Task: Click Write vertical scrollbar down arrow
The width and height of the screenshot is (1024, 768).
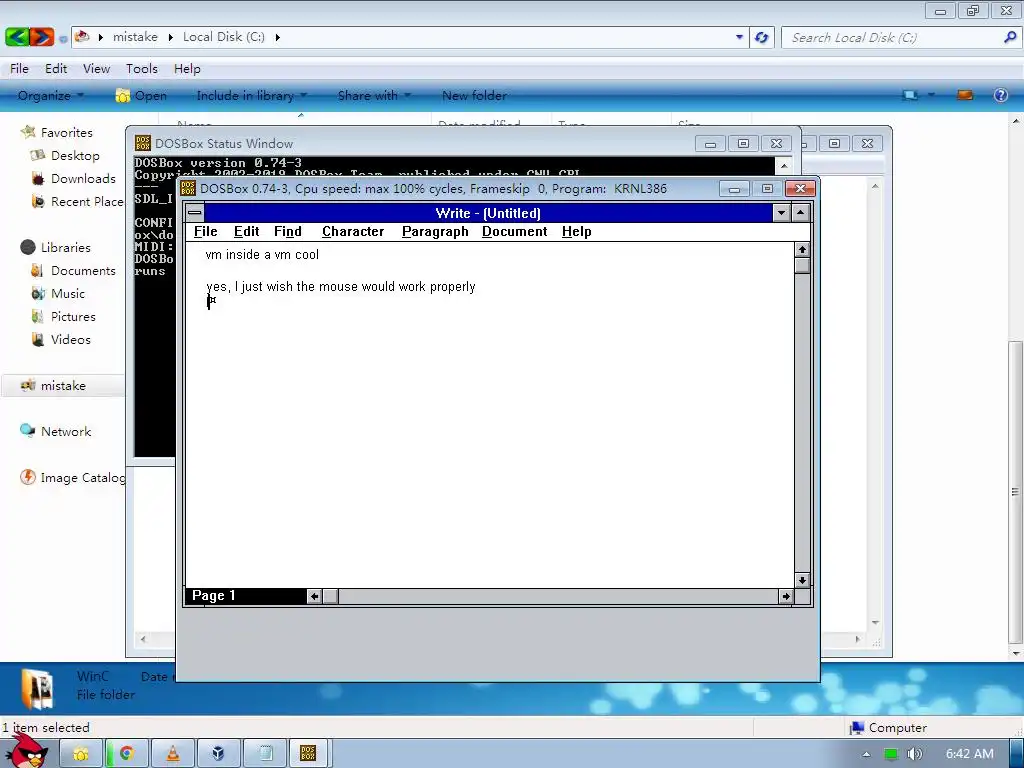Action: (802, 580)
